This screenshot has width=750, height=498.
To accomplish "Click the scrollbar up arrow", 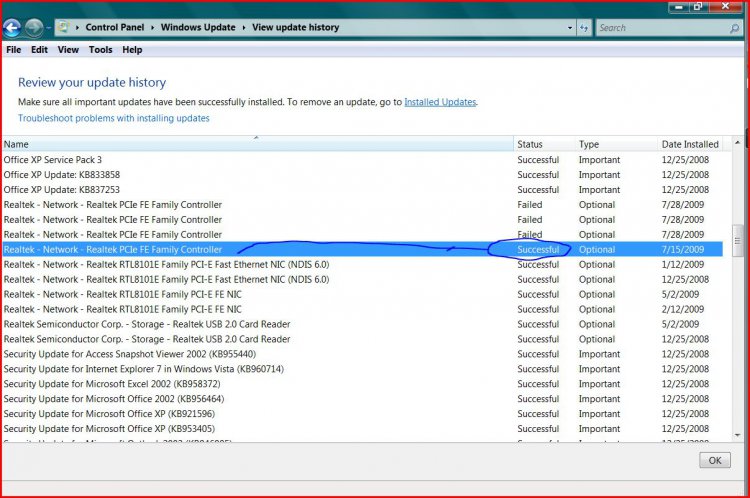I will tap(737, 143).
